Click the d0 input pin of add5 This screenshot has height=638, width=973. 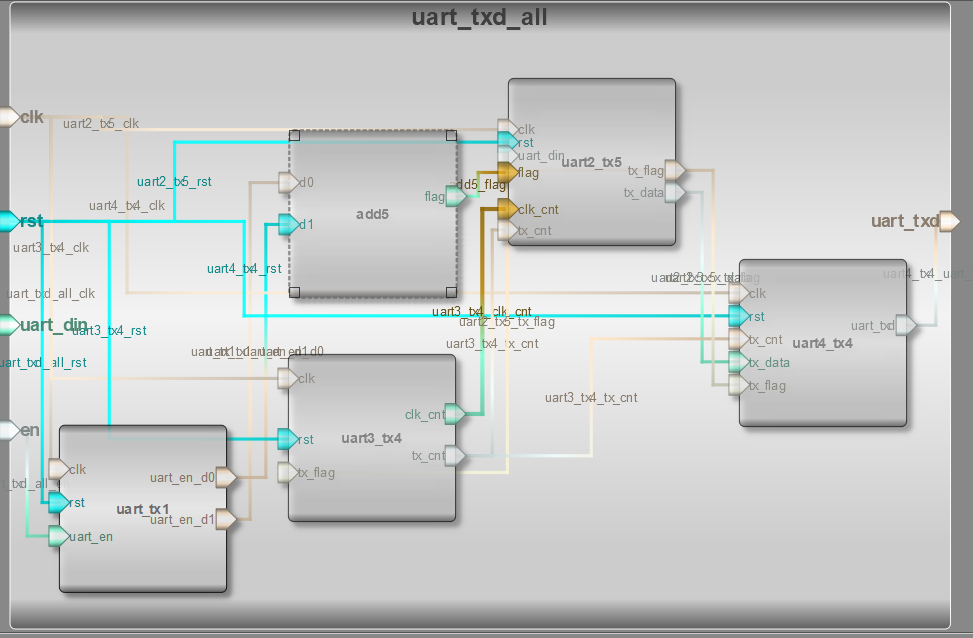point(286,182)
